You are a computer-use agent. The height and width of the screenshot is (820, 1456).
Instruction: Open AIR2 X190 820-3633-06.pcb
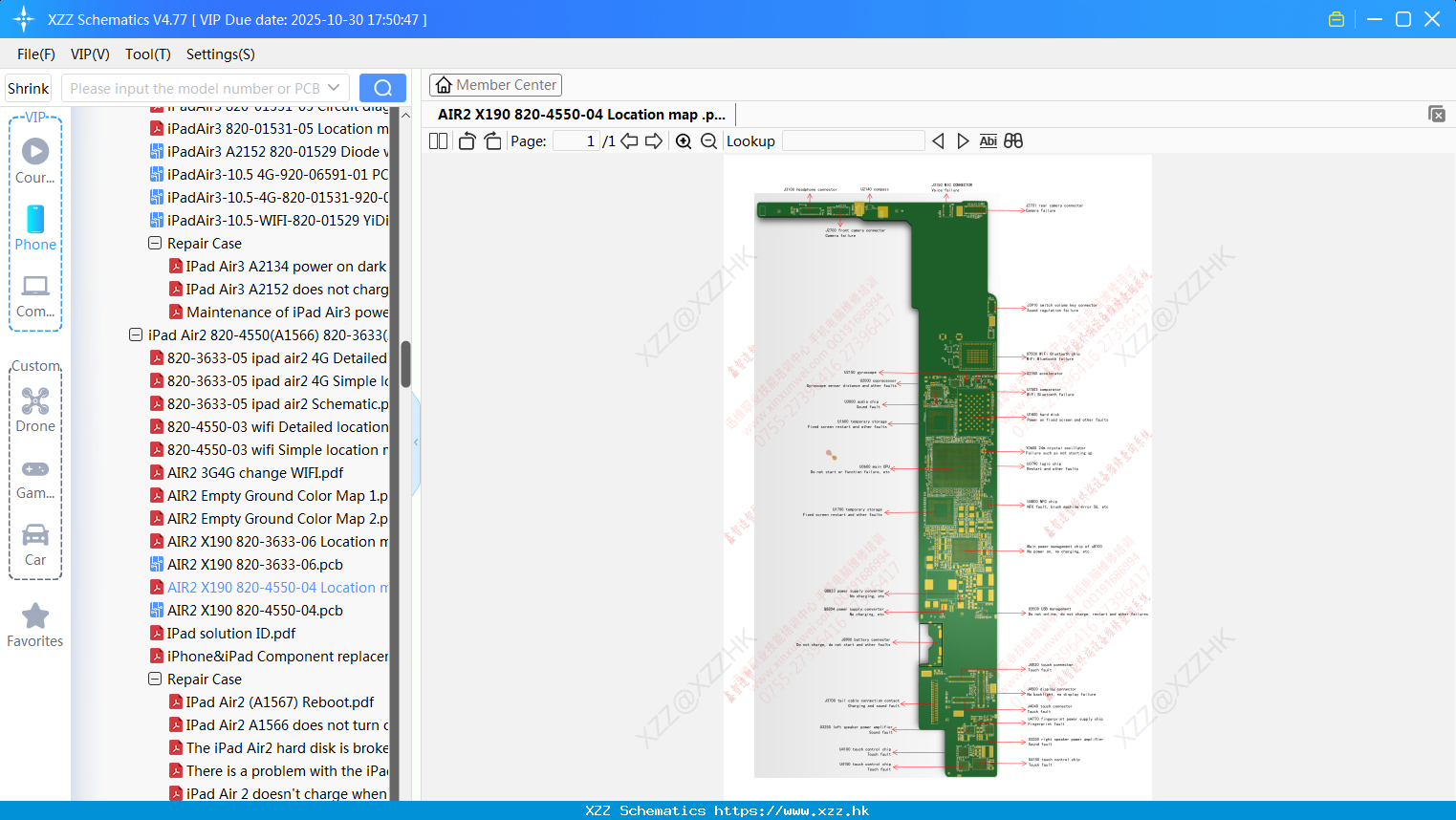pyautogui.click(x=247, y=565)
